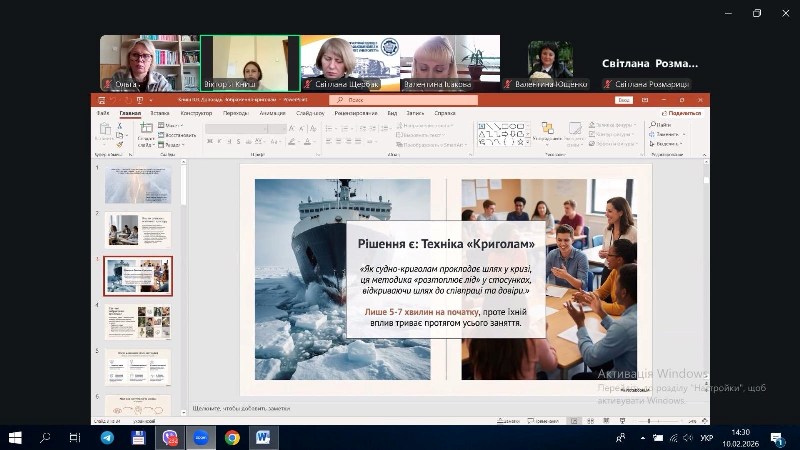Click the Поделиться share button
The width and height of the screenshot is (800, 450).
click(682, 113)
